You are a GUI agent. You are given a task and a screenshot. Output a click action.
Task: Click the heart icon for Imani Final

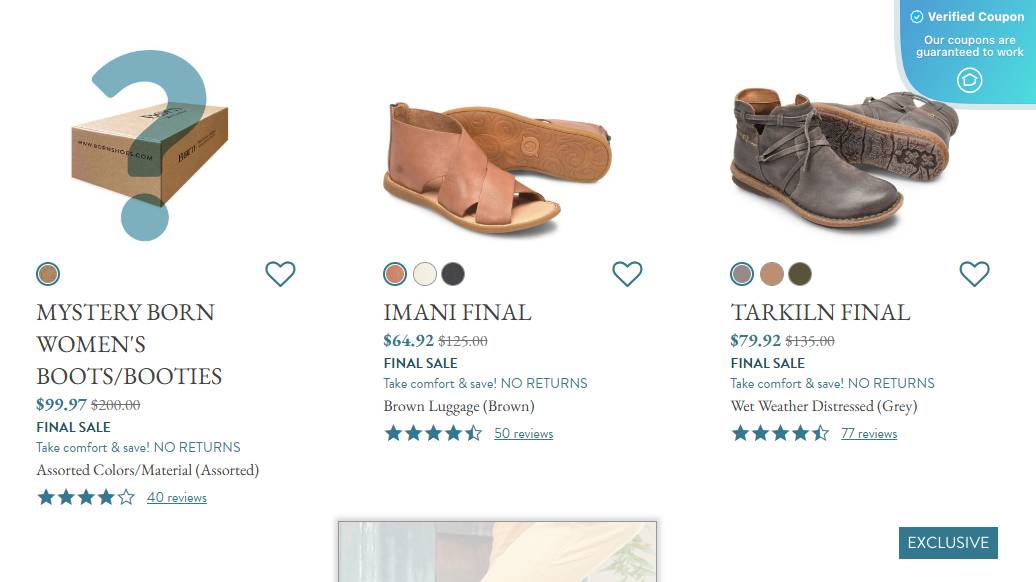[x=627, y=273]
